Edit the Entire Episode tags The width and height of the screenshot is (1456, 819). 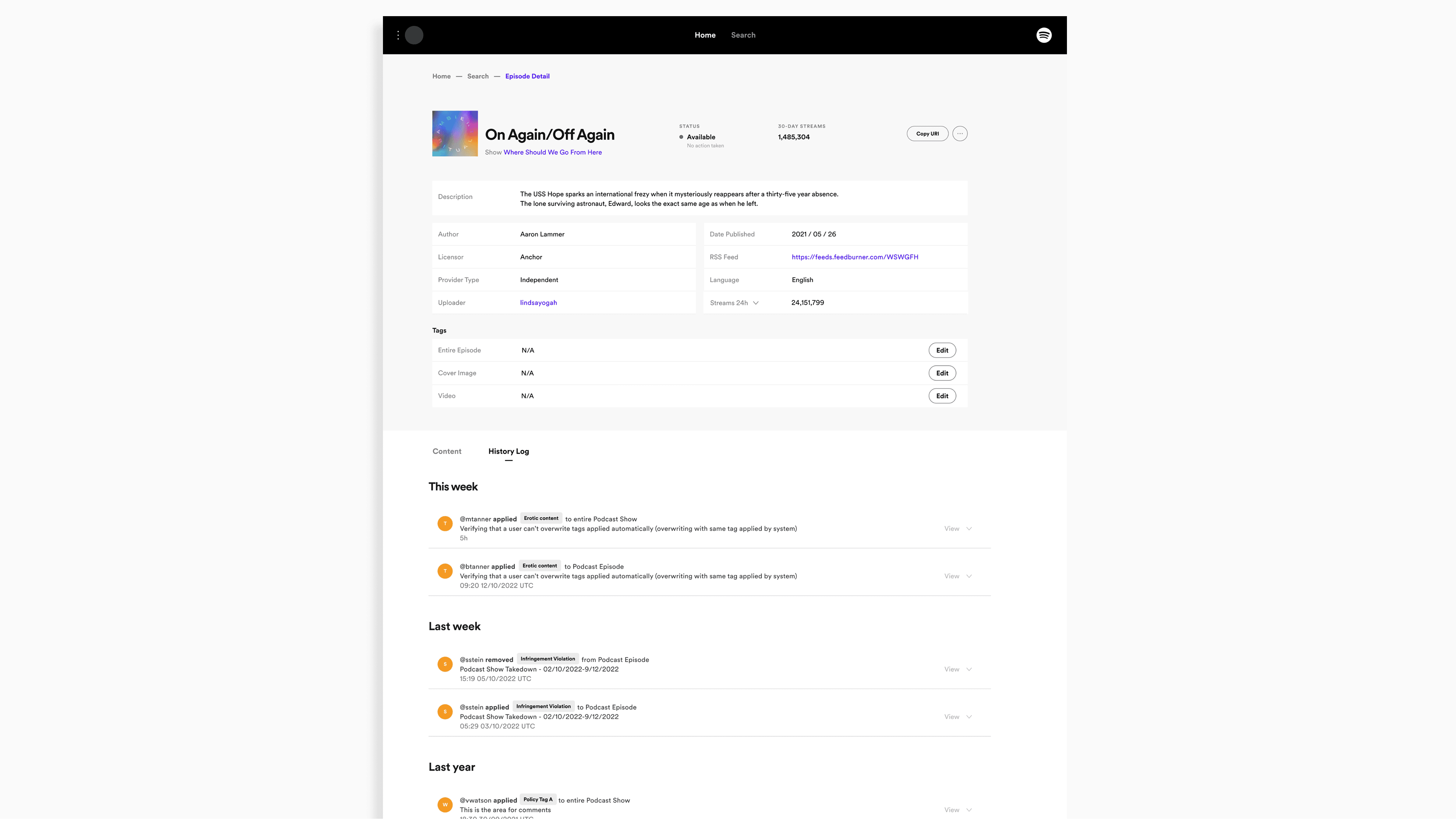point(942,350)
